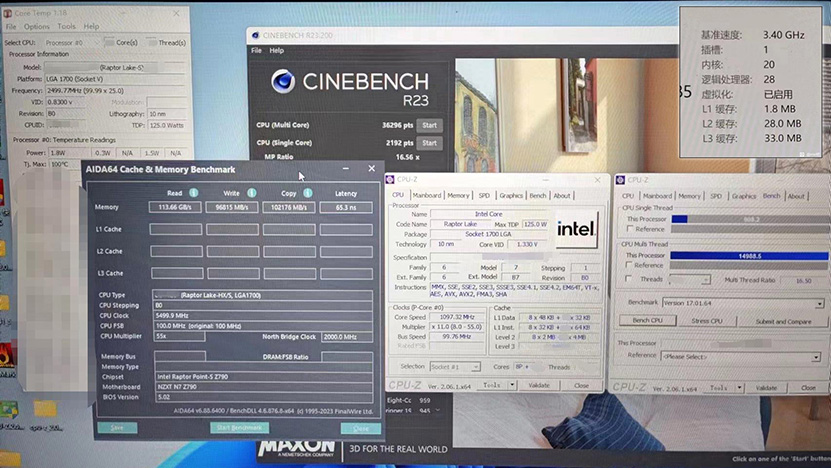
Task: Enable the Threads checkbox in CPU-Z Bench
Action: pos(629,279)
